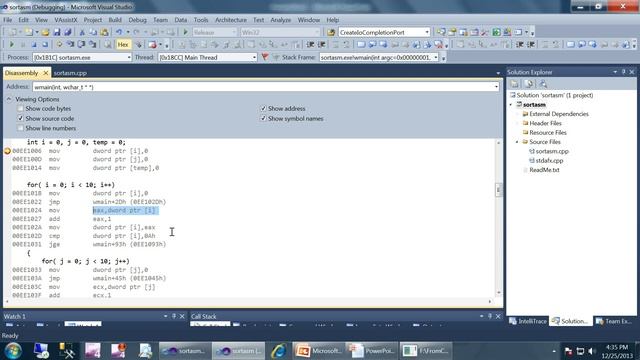640x360 pixels.
Task: Select the Header Files folder
Action: pyautogui.click(x=545, y=123)
